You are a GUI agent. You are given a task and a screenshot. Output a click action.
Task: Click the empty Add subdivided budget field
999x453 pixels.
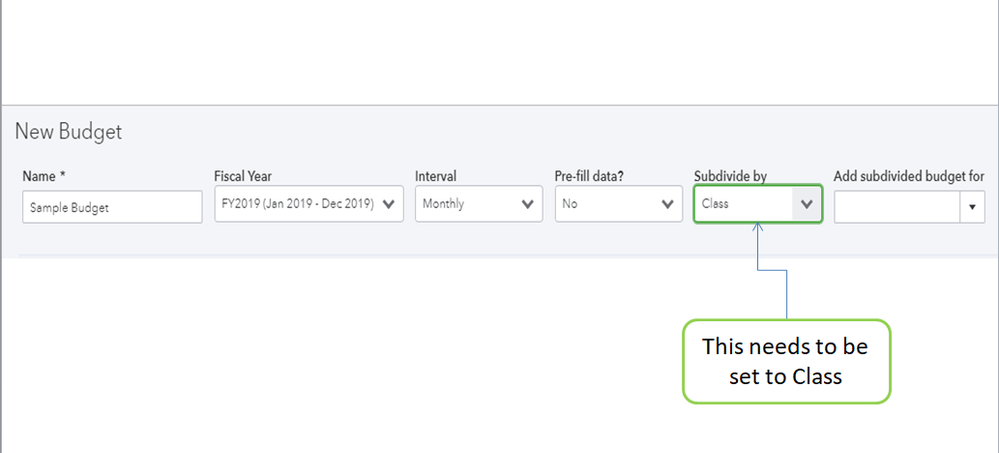point(896,207)
